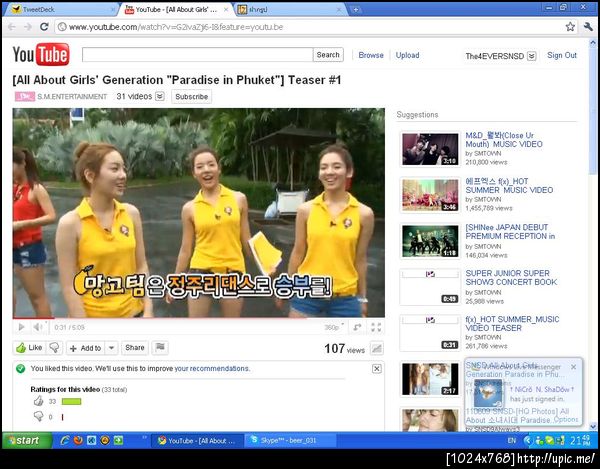Click the Options link in Messenger popup
Screen dimensions: 600x469
[565, 420]
